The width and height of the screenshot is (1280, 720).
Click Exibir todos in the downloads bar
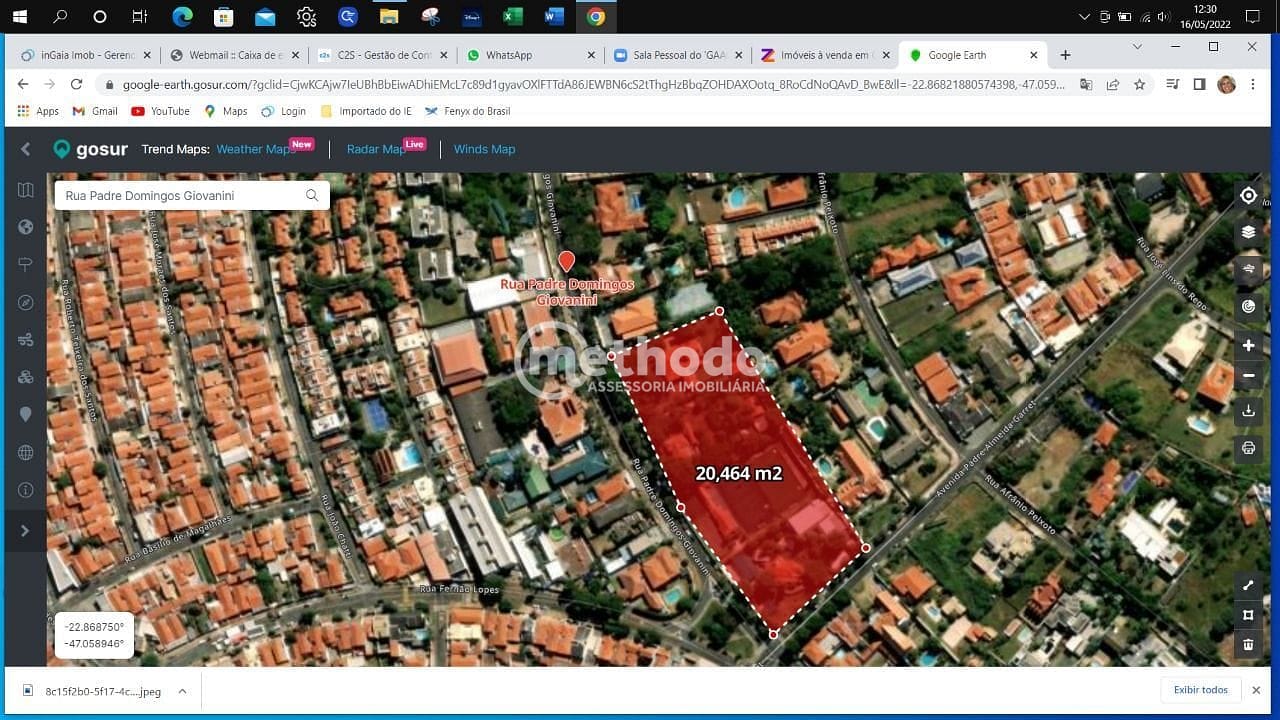1200,690
